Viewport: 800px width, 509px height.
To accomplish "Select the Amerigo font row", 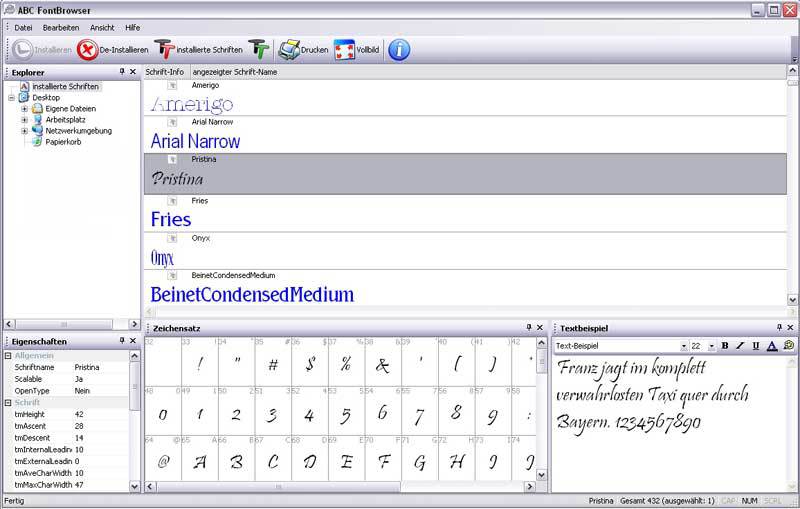I will [465, 98].
